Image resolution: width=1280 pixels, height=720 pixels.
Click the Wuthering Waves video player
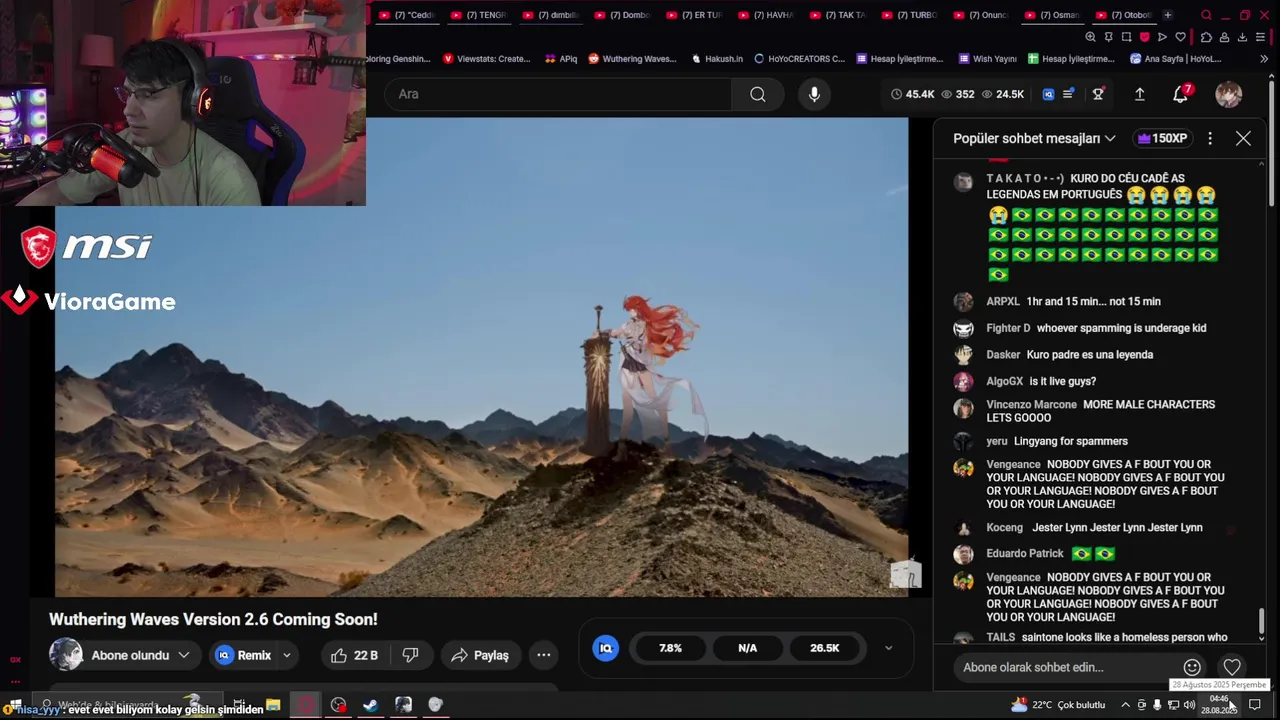coord(481,357)
